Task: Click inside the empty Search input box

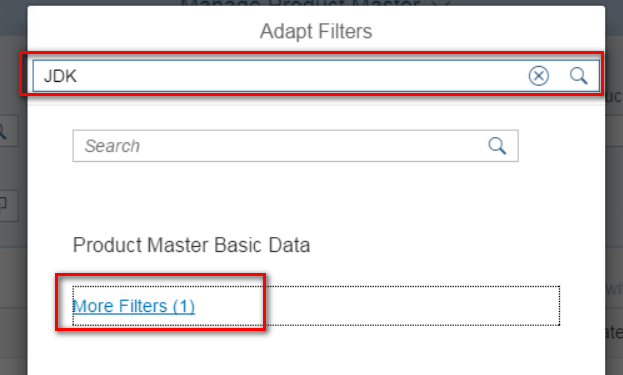Action: pos(295,146)
